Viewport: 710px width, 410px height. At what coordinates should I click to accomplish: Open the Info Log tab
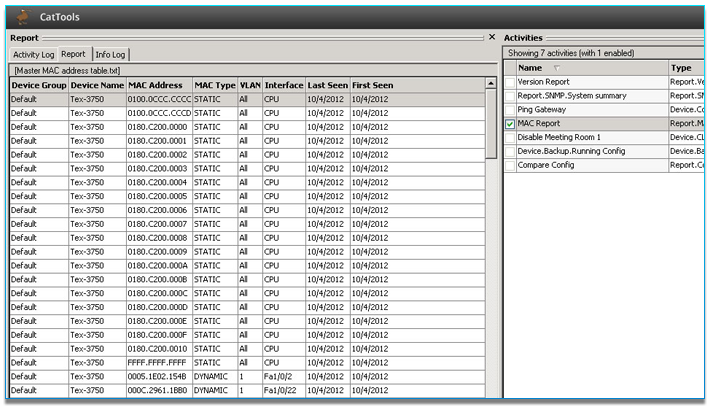point(111,54)
